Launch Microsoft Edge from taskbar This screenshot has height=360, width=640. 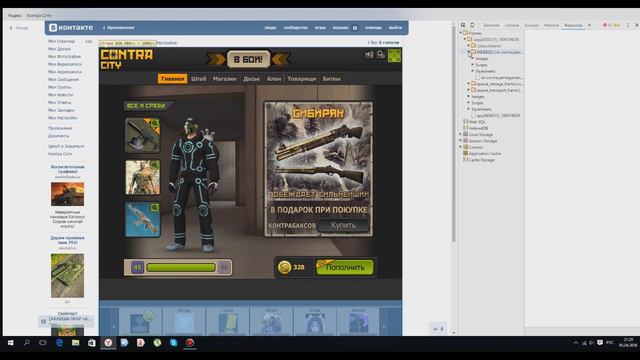point(59,343)
